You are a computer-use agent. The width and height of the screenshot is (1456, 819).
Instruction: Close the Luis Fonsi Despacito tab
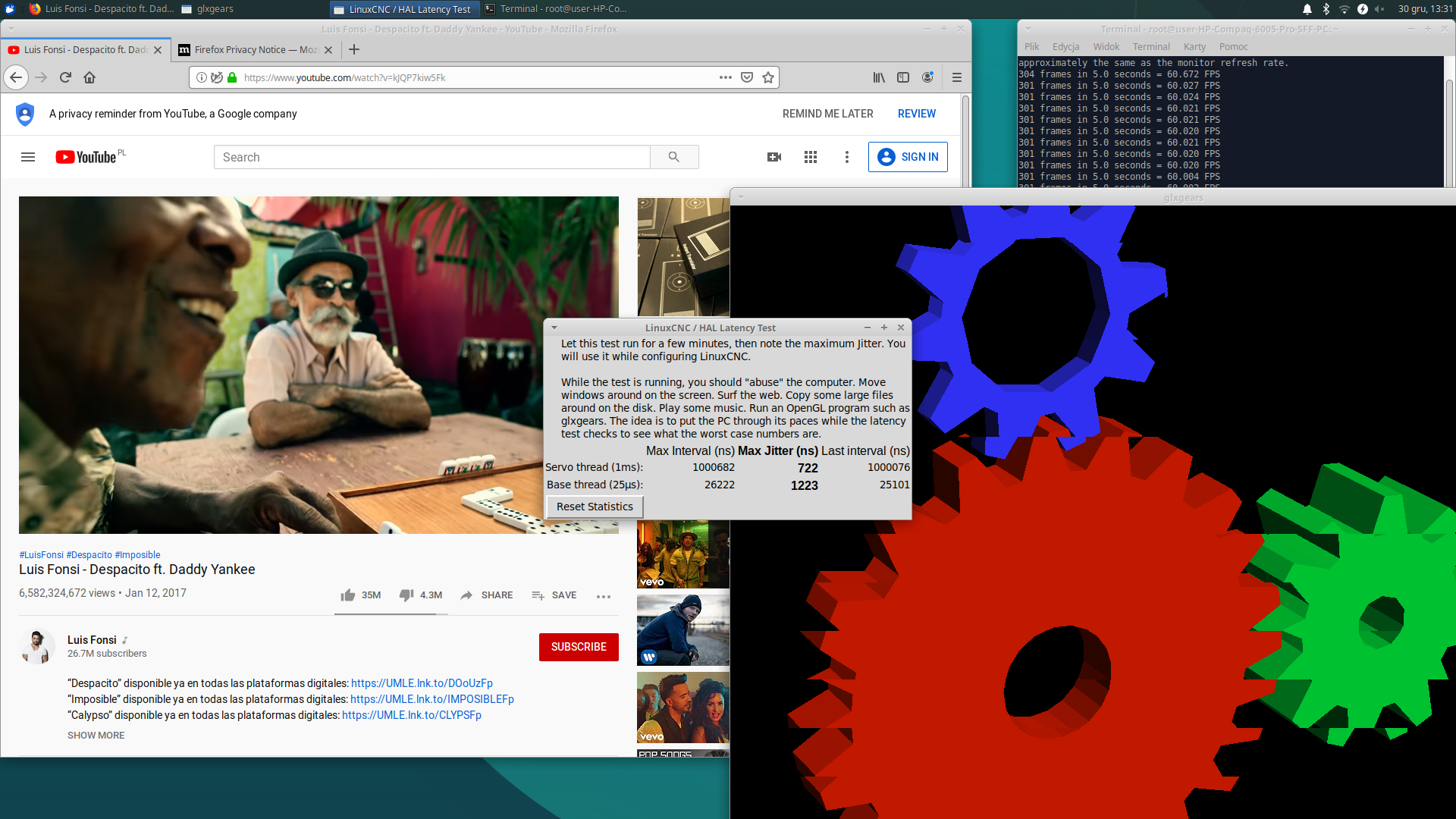pos(158,50)
